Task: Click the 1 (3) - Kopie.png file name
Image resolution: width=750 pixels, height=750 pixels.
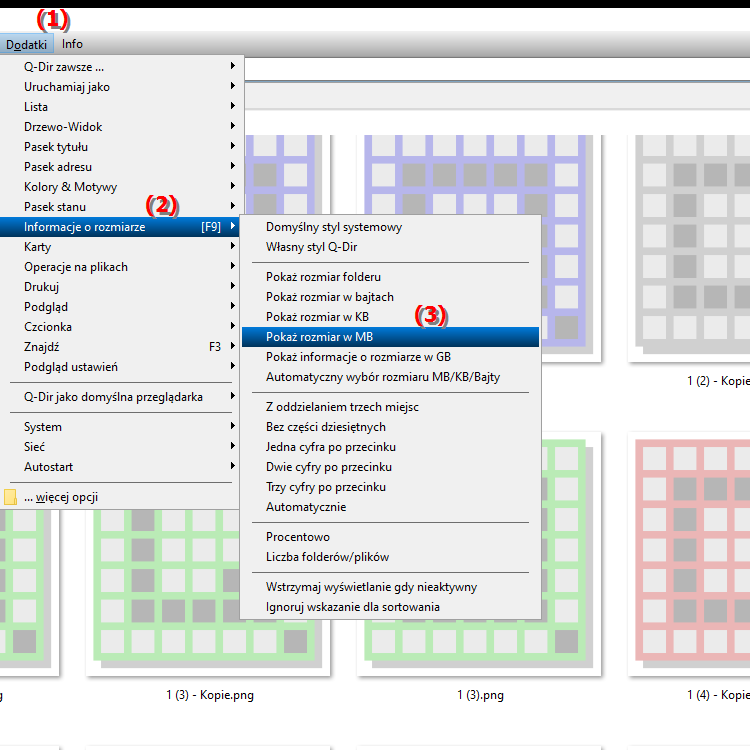Action: (210, 695)
